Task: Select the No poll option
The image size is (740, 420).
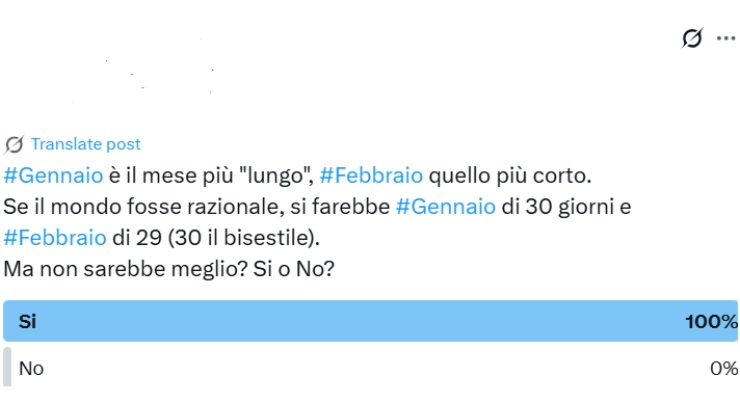Action: (x=370, y=368)
